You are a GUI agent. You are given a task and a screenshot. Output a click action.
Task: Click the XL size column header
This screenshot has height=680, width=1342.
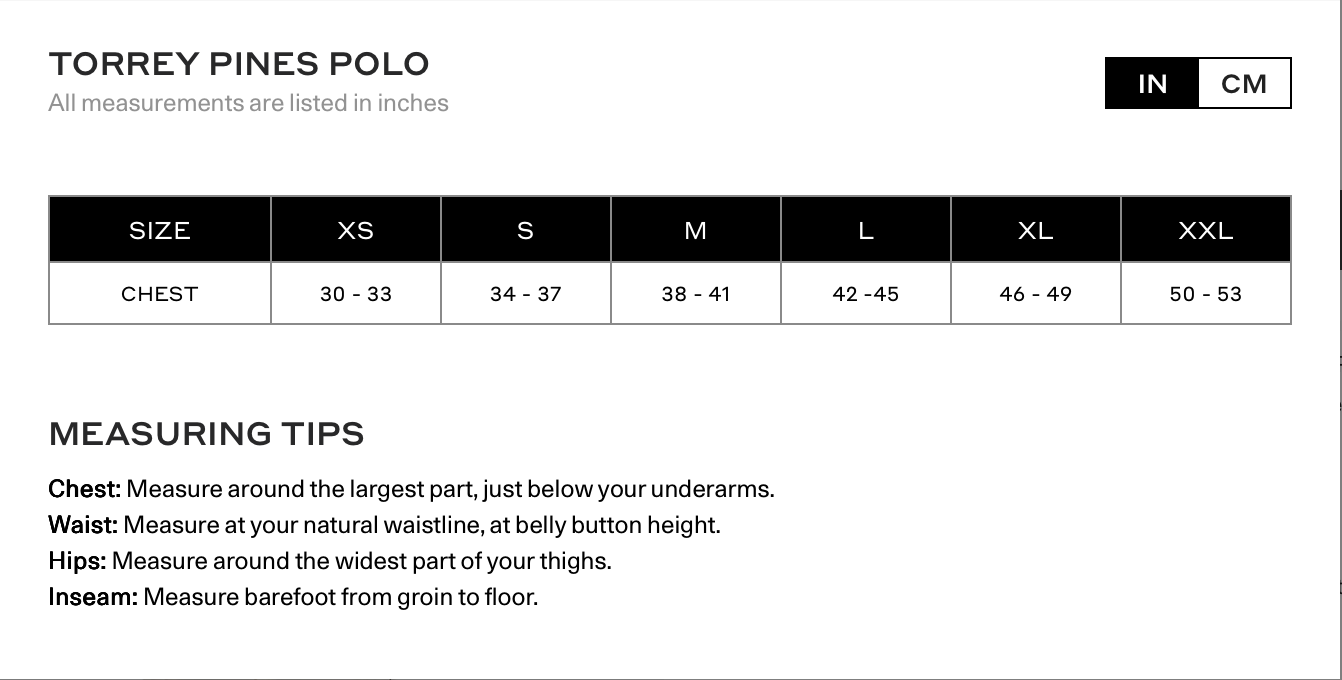click(1036, 230)
